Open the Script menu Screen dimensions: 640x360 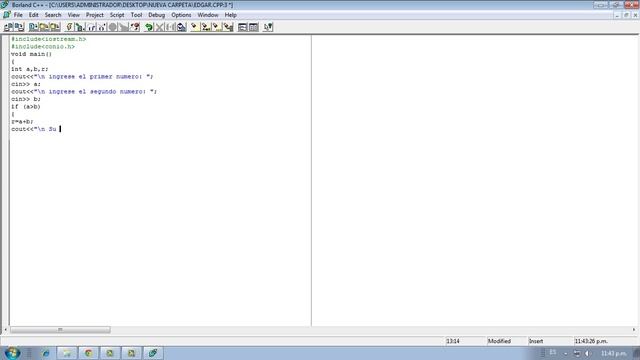click(x=117, y=15)
